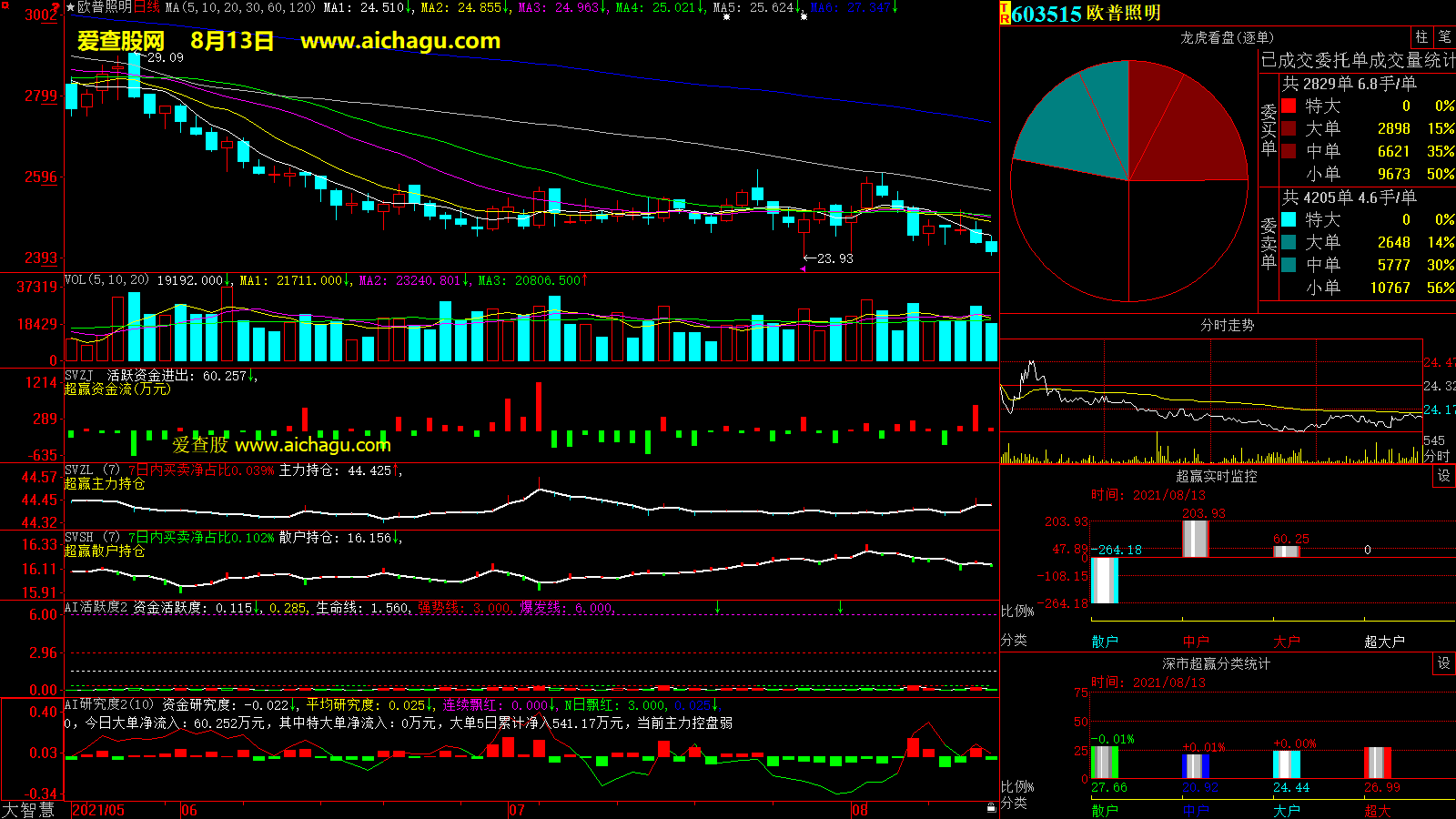1456x819 pixels.
Task: Click the 设 settings icon for 超赢实时监控
Action: pyautogui.click(x=1443, y=476)
